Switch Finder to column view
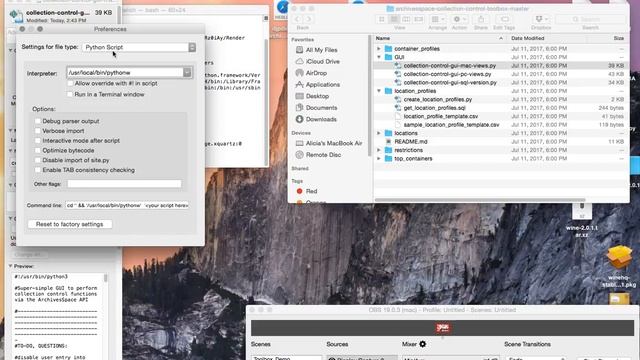Image resolution: width=640 pixels, height=360 pixels. click(x=406, y=19)
